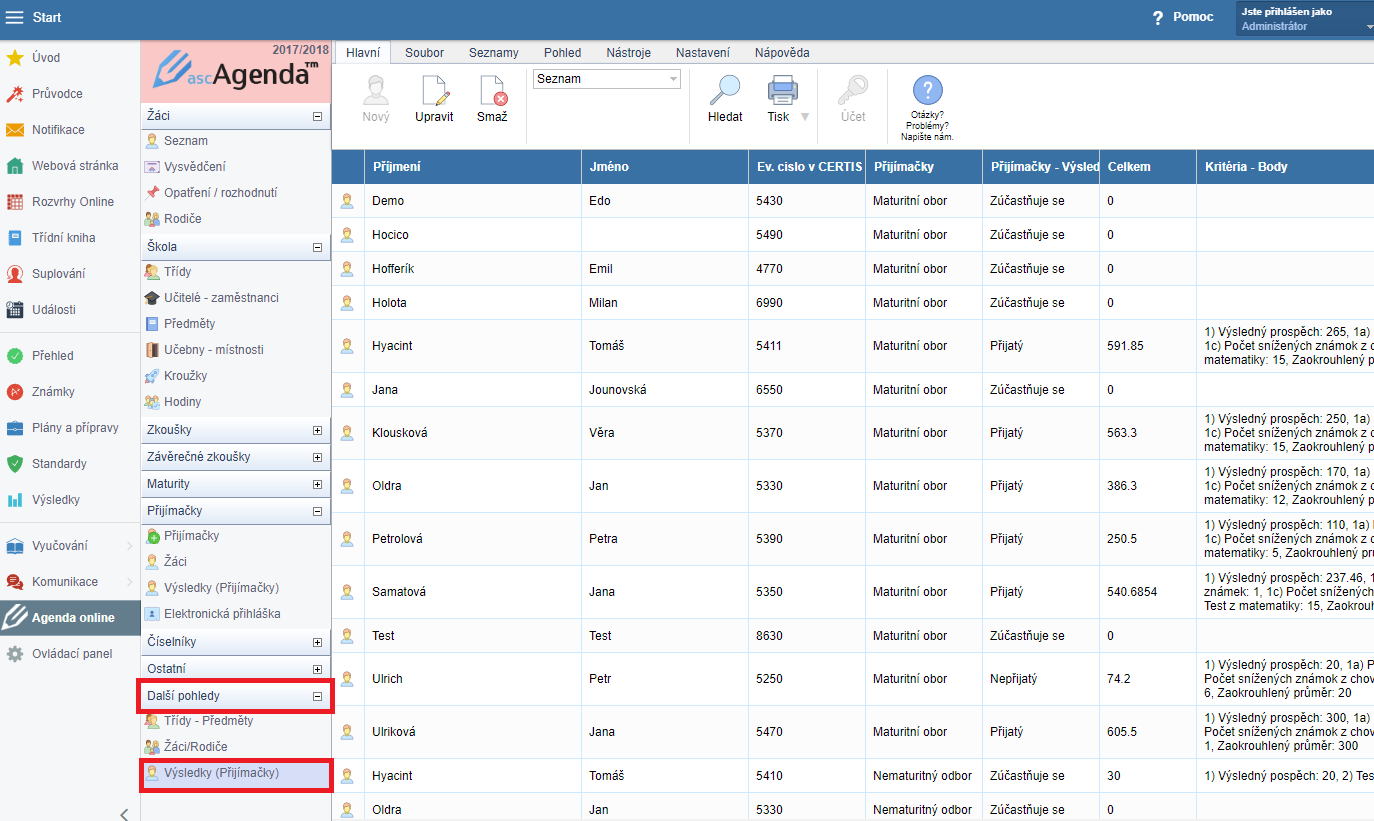Switch to the Nástroje tab
The width and height of the screenshot is (1374, 821).
[627, 53]
